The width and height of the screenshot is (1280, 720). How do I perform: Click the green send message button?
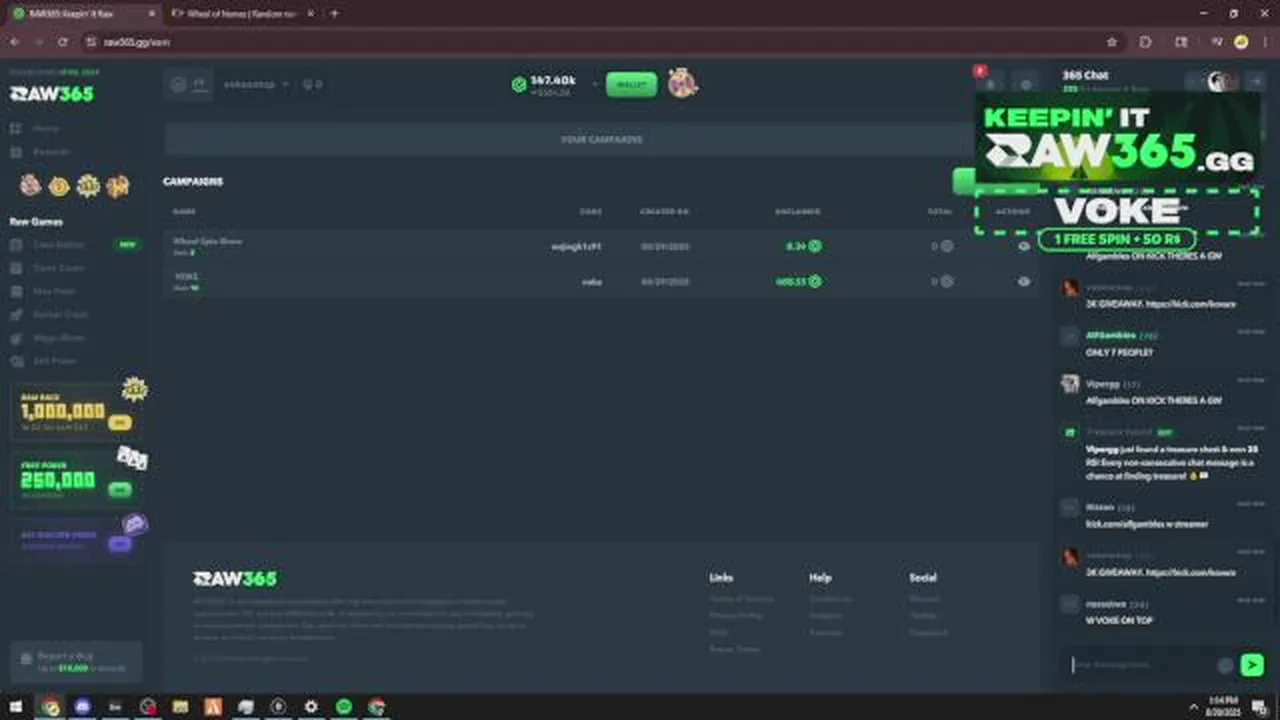point(1251,665)
